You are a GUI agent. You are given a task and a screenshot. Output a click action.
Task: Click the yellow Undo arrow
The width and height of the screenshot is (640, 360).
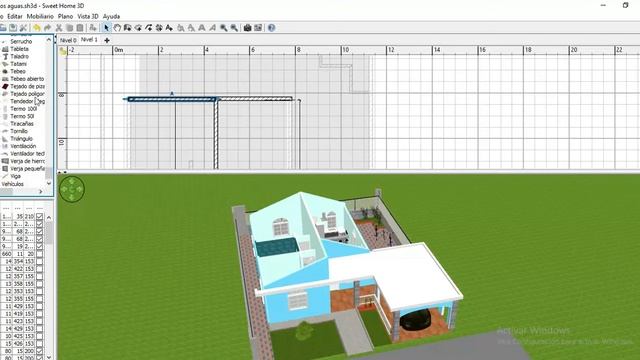click(37, 28)
